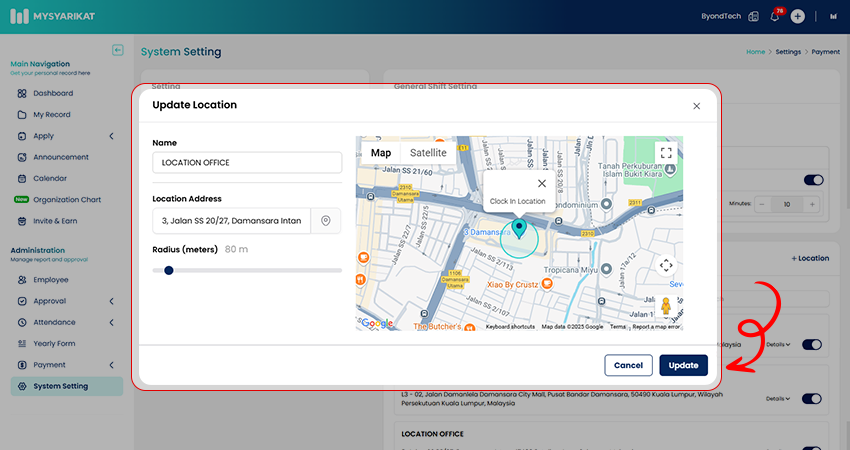Click the System Setting gear icon
This screenshot has width=850, height=450.
pos(22,386)
